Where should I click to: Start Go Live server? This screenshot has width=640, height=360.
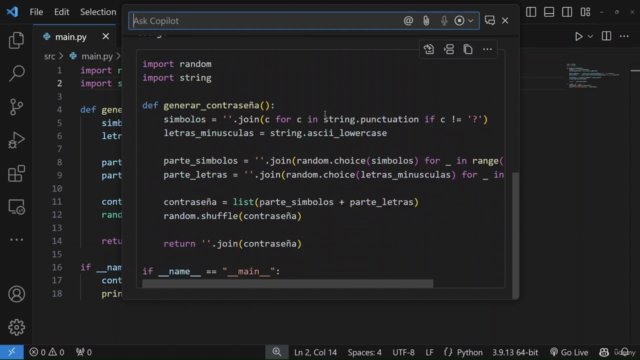pyautogui.click(x=569, y=352)
